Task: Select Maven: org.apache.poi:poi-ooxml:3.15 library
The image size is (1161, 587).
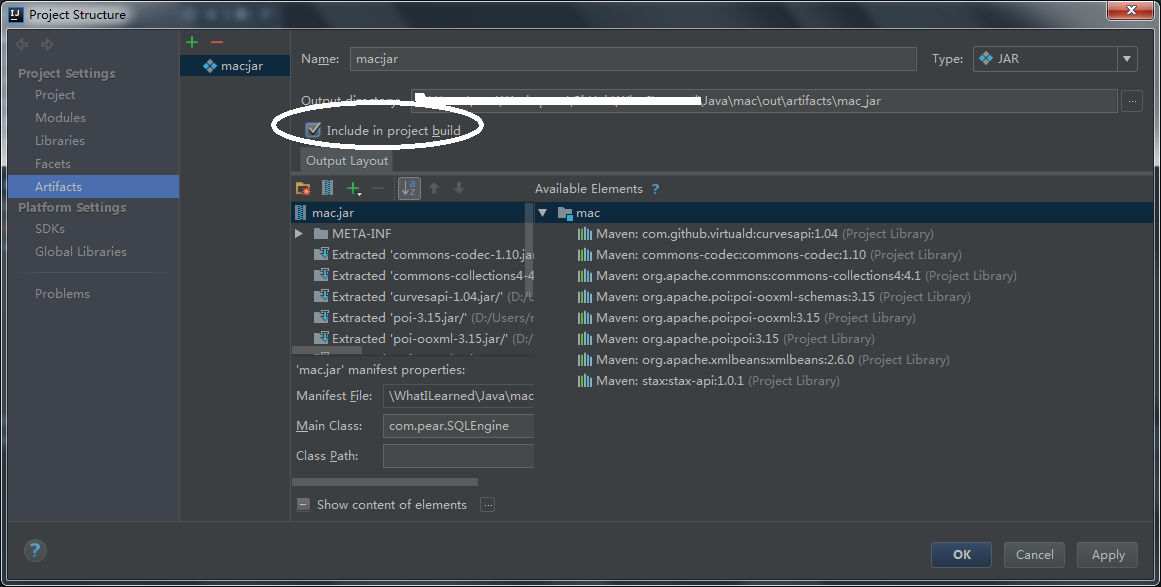Action: pos(746,318)
